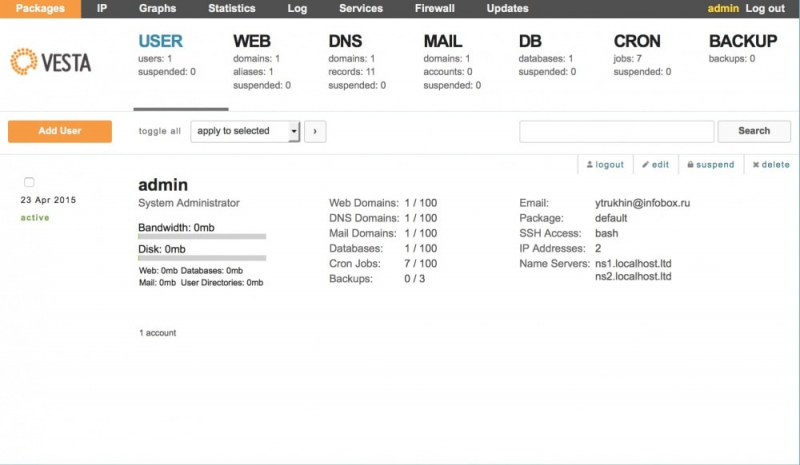Click the logout icon for admin

click(589, 165)
